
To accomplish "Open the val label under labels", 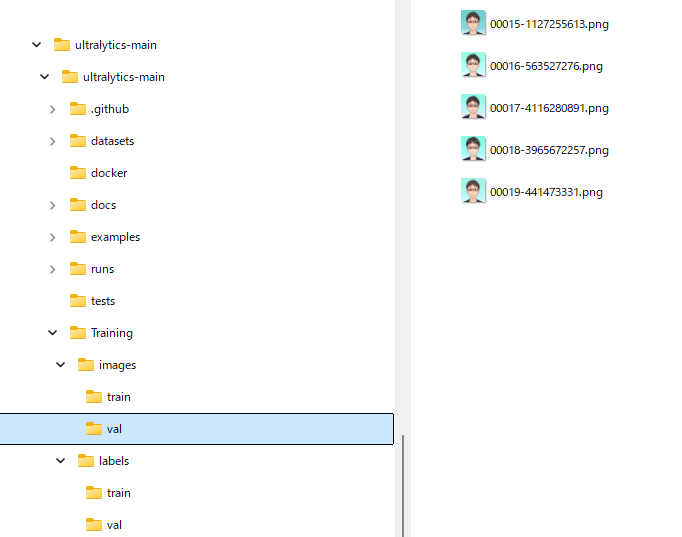I will (x=114, y=525).
